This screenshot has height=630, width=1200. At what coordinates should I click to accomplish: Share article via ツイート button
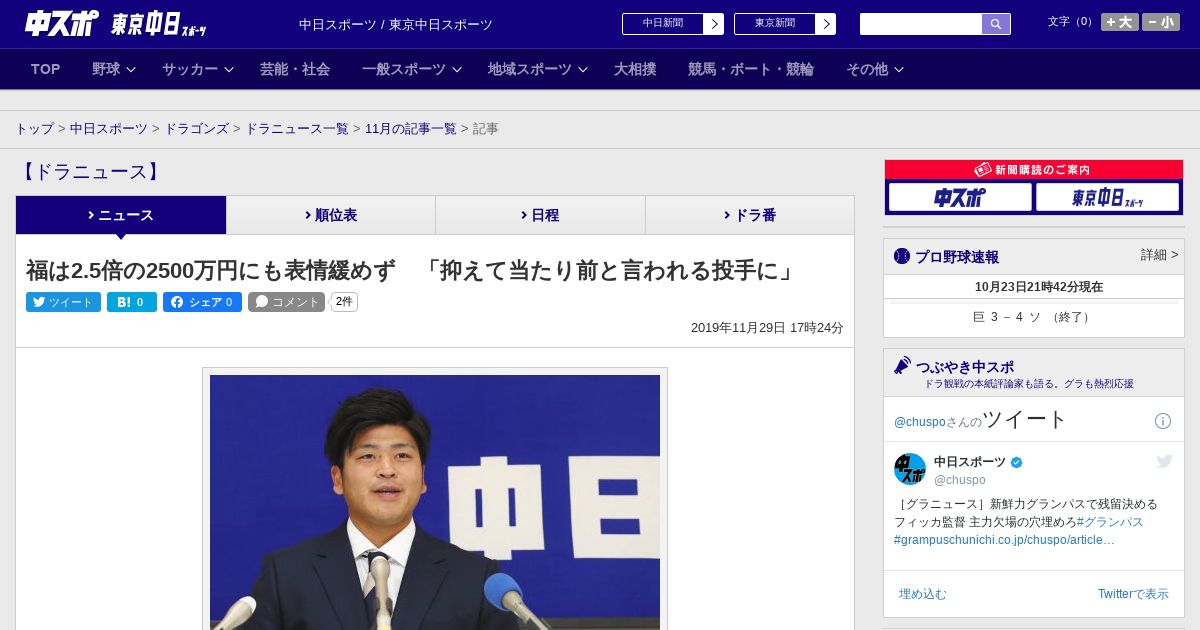pos(63,302)
